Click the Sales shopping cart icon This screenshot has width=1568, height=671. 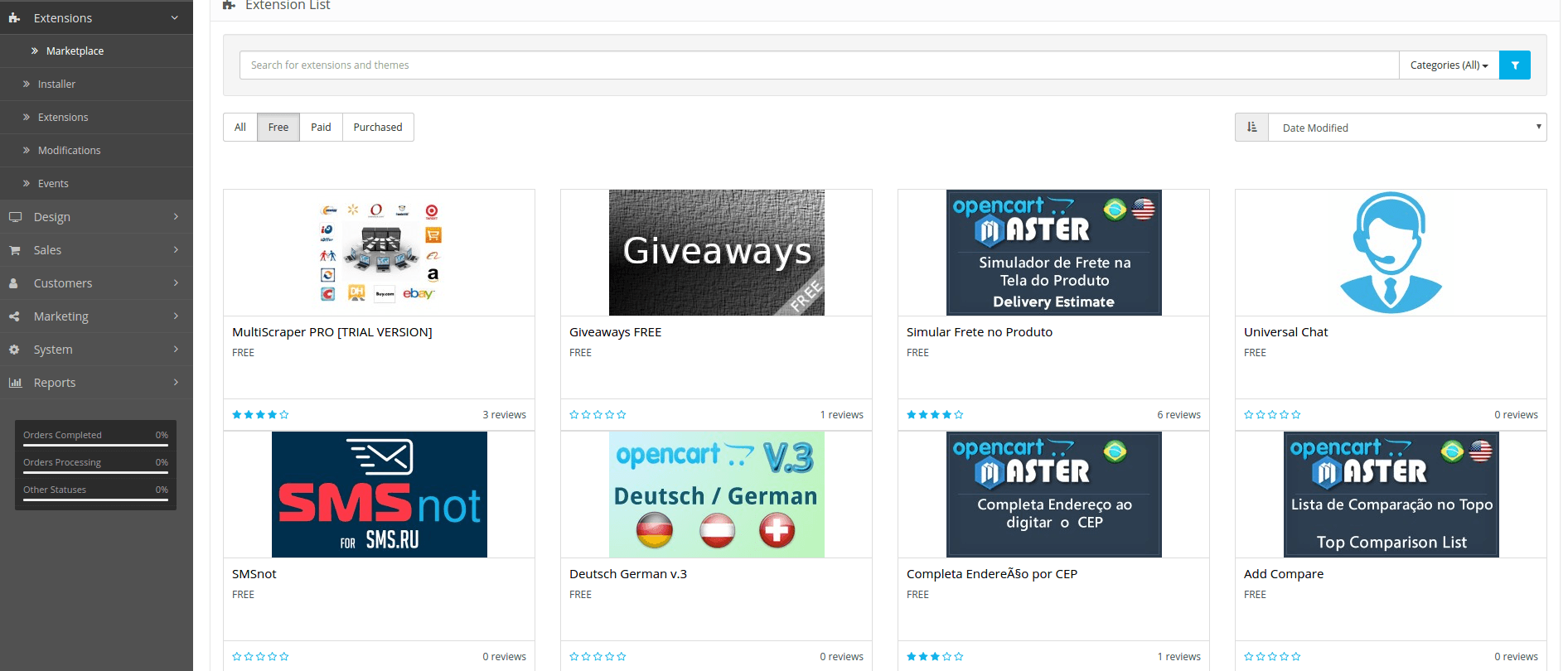coord(15,250)
